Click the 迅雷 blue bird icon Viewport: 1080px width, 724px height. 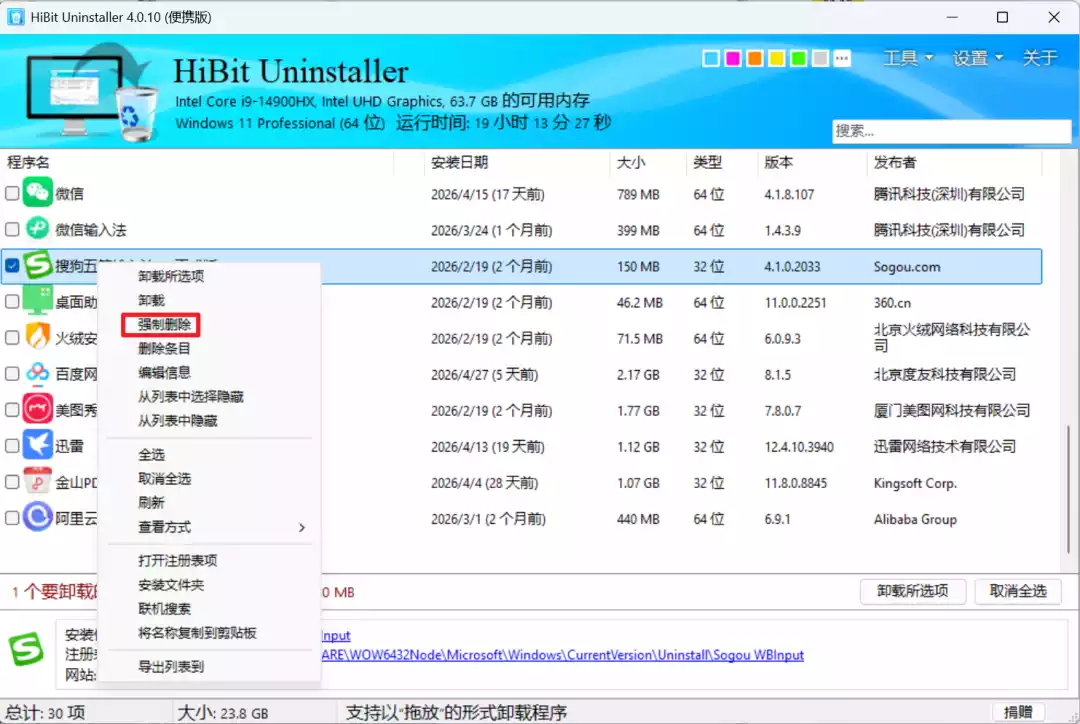(x=37, y=445)
